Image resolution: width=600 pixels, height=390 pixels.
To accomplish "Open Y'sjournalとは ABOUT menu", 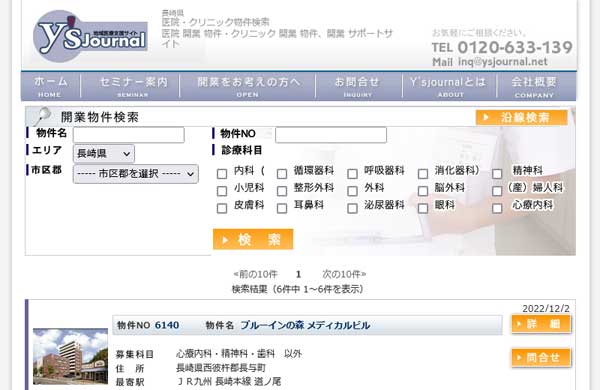I will pos(449,86).
